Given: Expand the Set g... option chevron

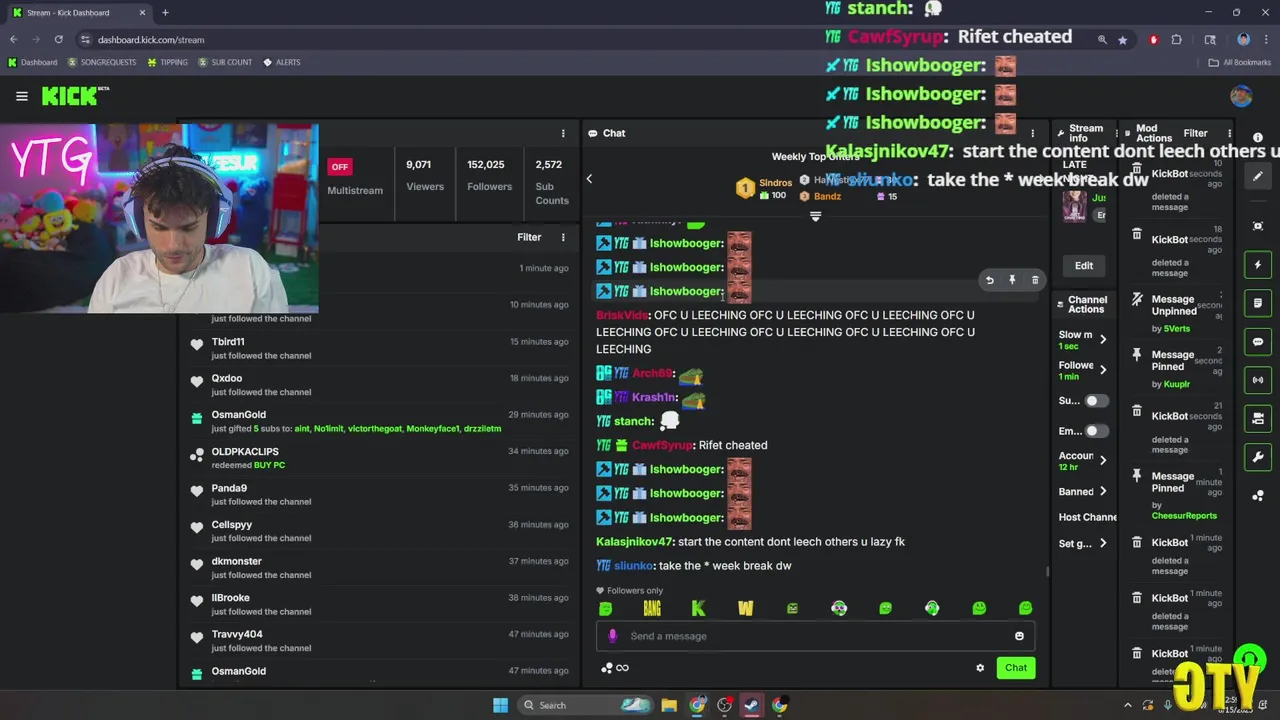Looking at the screenshot, I should pyautogui.click(x=1103, y=543).
